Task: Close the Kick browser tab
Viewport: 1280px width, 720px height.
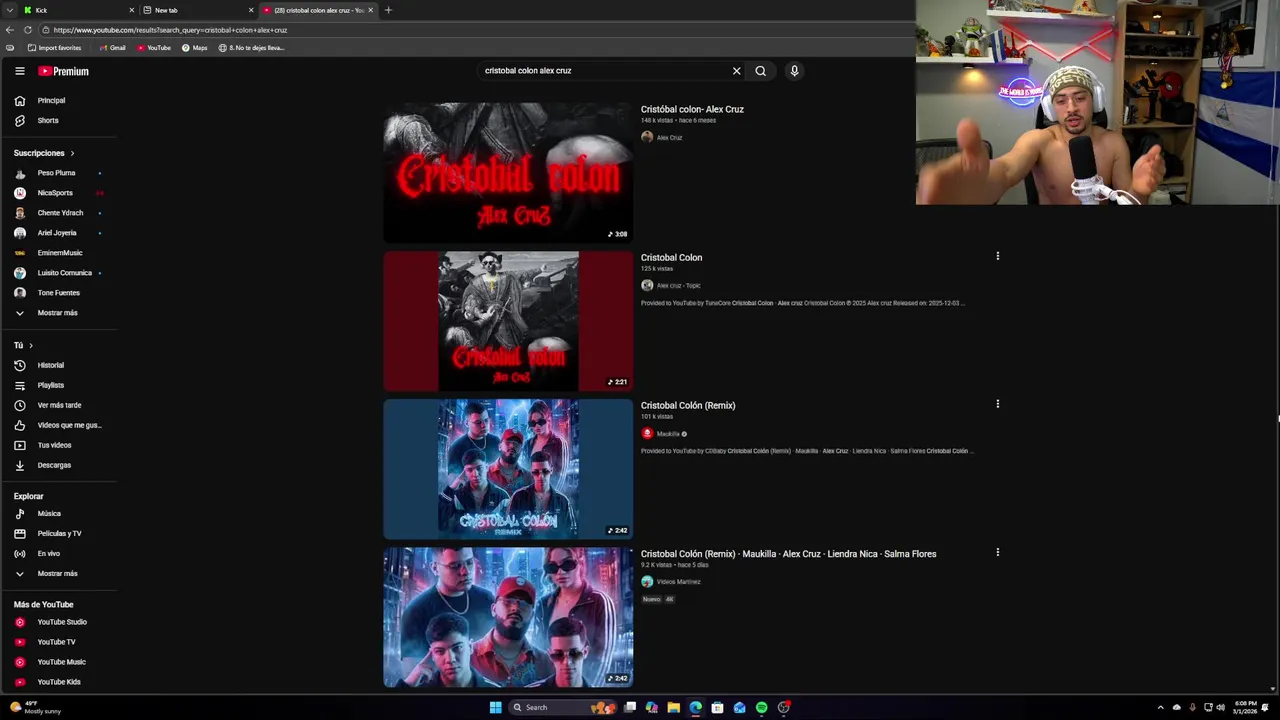Action: tap(131, 10)
